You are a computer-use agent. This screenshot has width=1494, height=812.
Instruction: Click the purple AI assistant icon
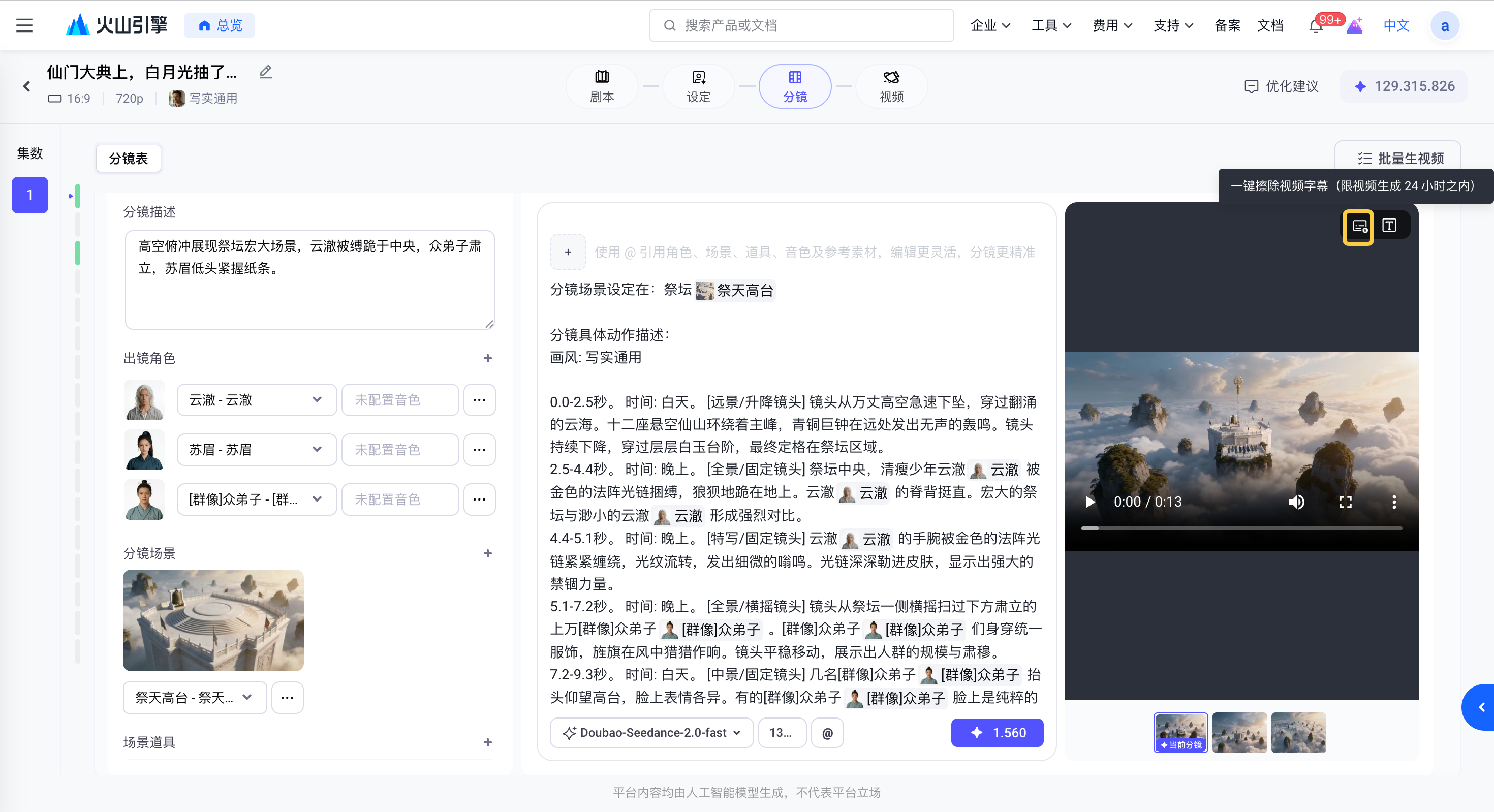pyautogui.click(x=1354, y=26)
